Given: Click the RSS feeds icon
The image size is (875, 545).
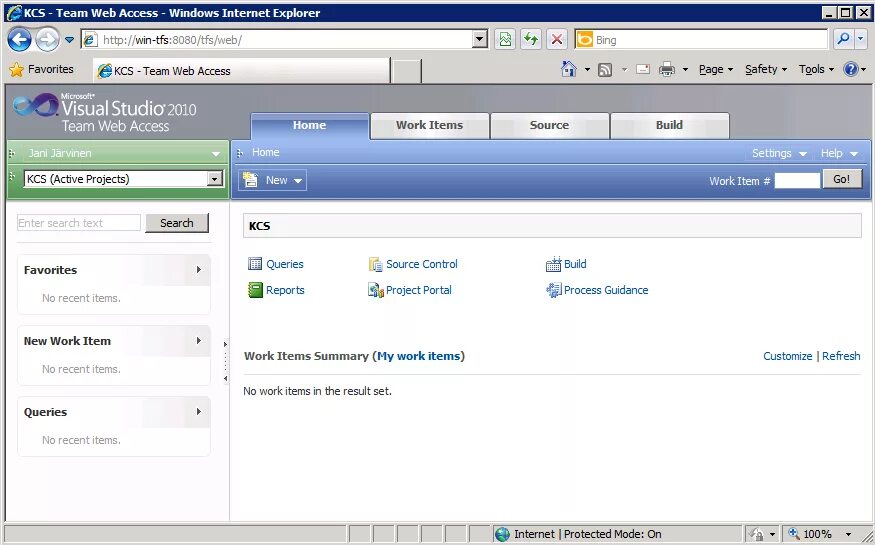Looking at the screenshot, I should pyautogui.click(x=605, y=70).
